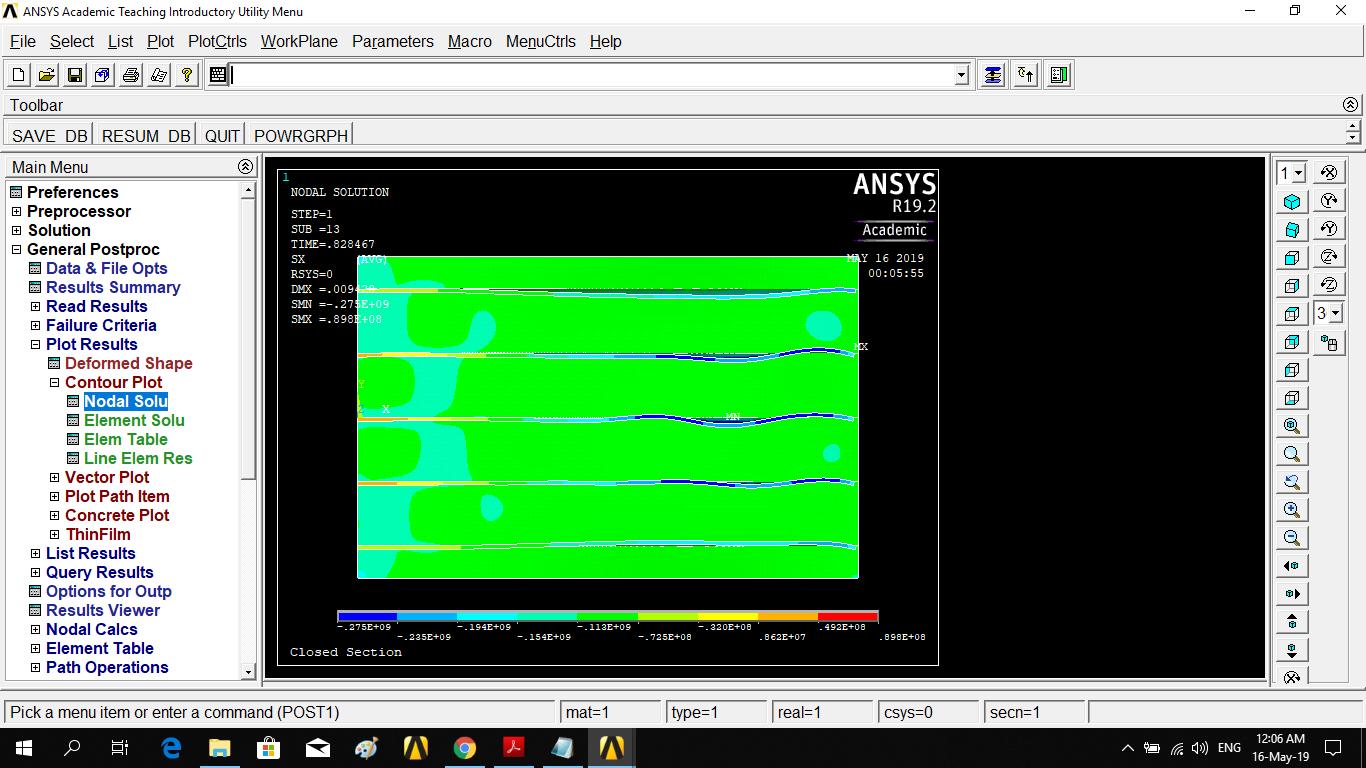Image resolution: width=1366 pixels, height=768 pixels.
Task: Open the Parameters menu
Action: pyautogui.click(x=393, y=41)
